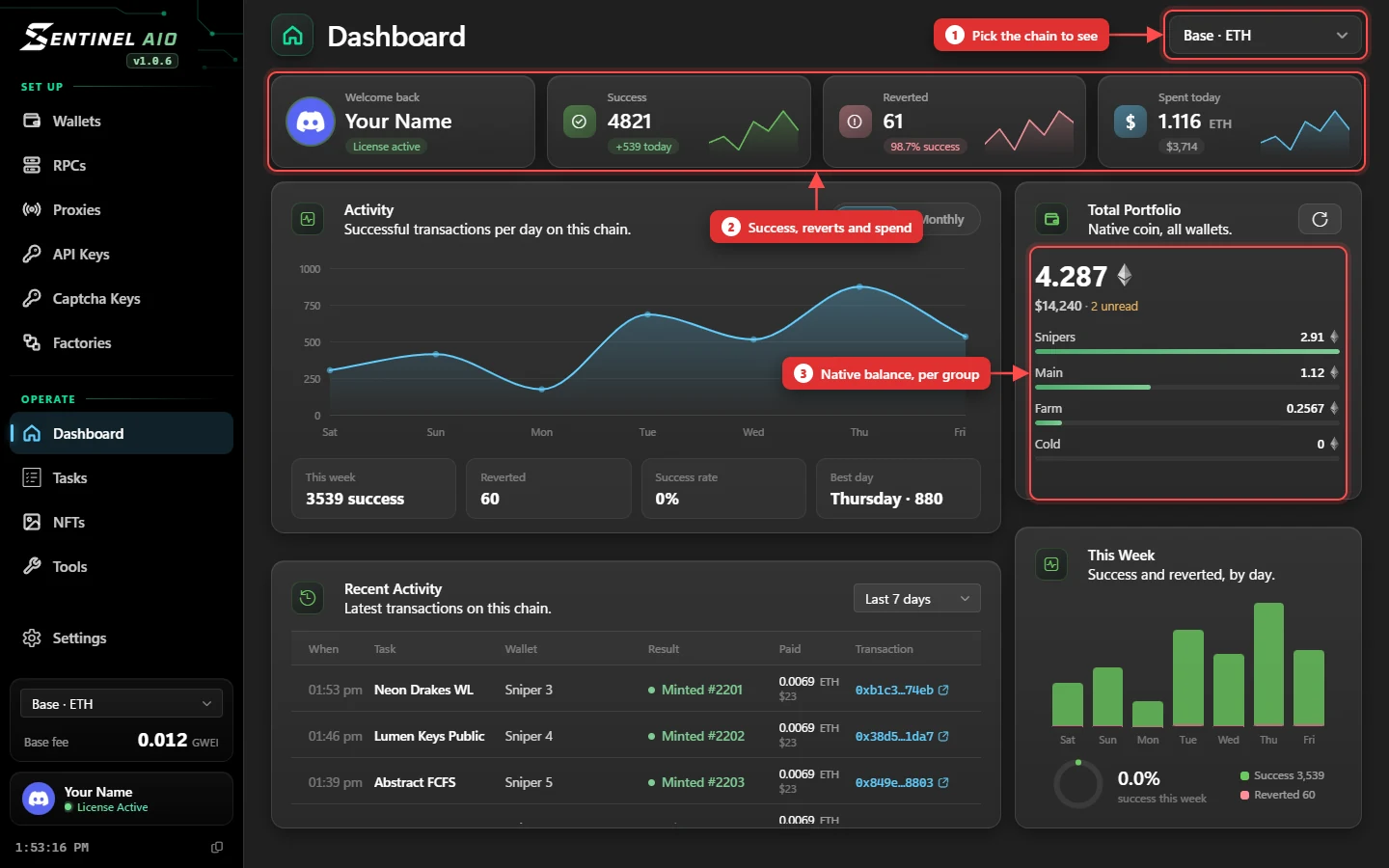Click the Captcha Keys key icon
This screenshot has height=868, width=1389.
point(32,298)
